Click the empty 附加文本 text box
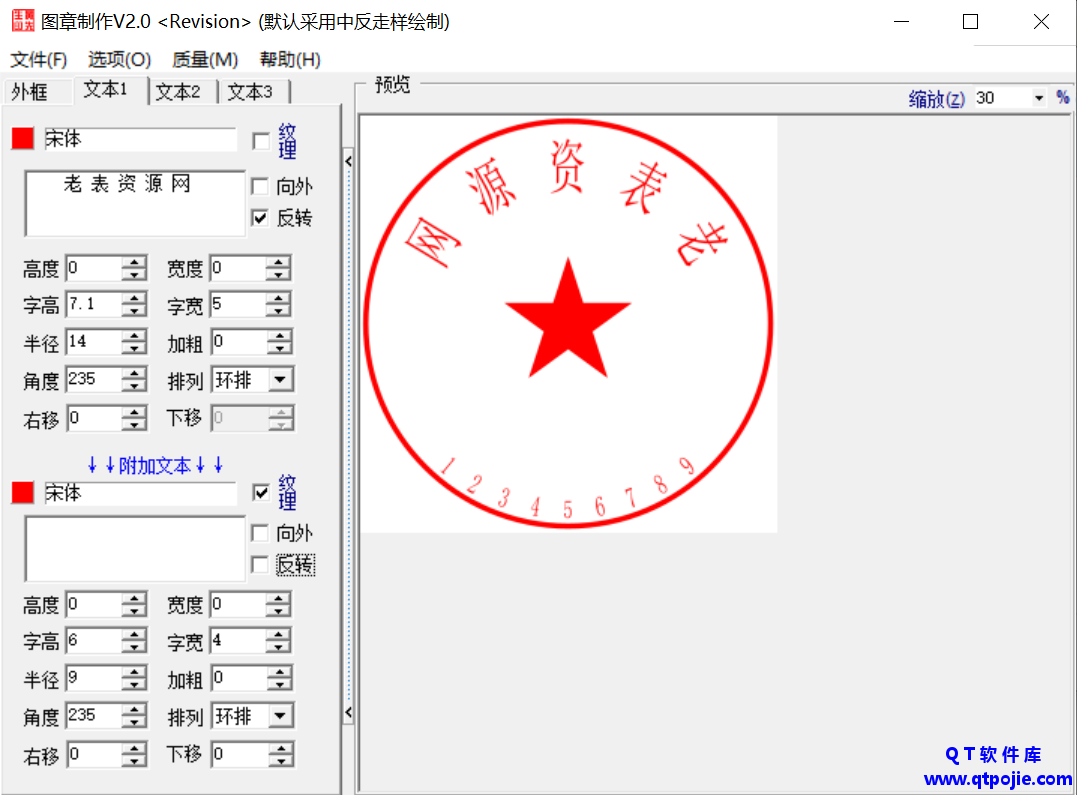This screenshot has height=795, width=1077. coord(135,549)
